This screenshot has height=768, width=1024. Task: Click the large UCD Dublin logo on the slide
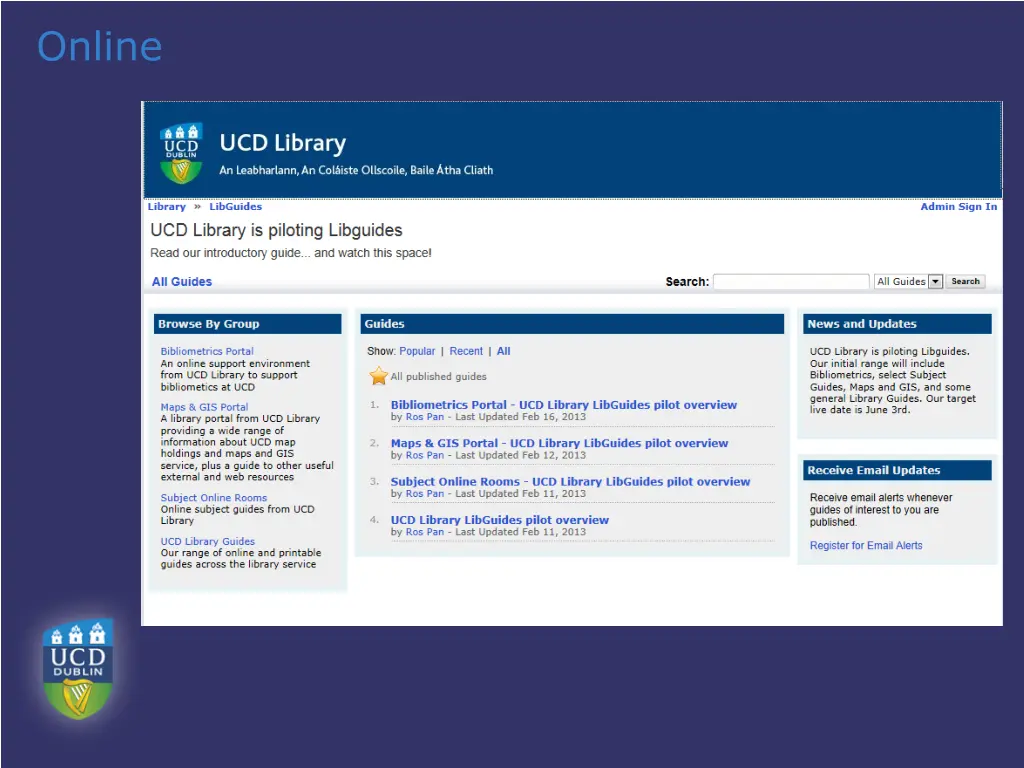78,669
